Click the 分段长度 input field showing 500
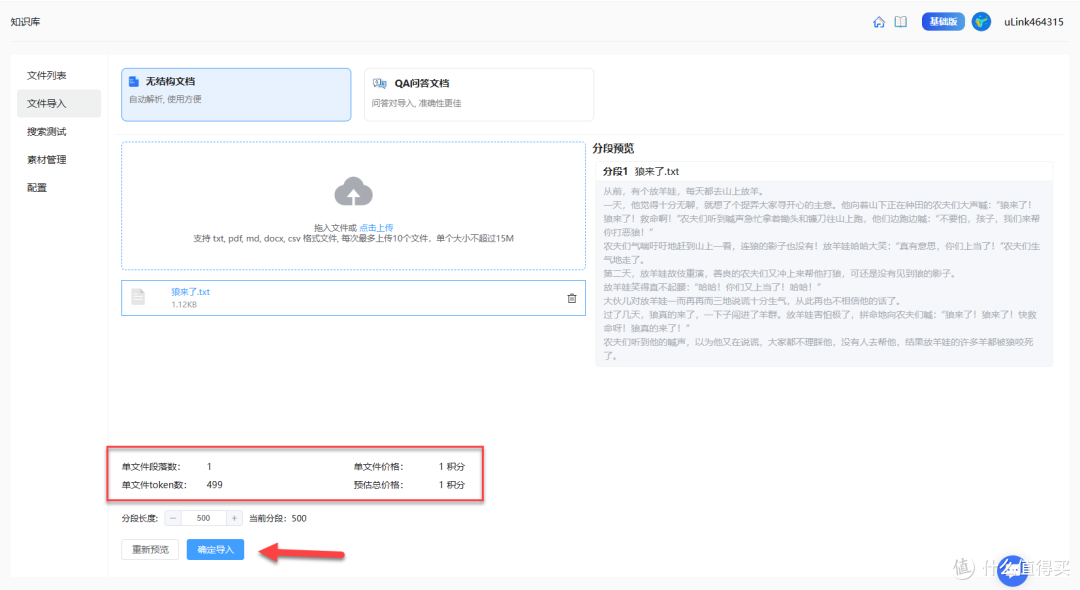Viewport: 1080px width, 590px height. 203,518
